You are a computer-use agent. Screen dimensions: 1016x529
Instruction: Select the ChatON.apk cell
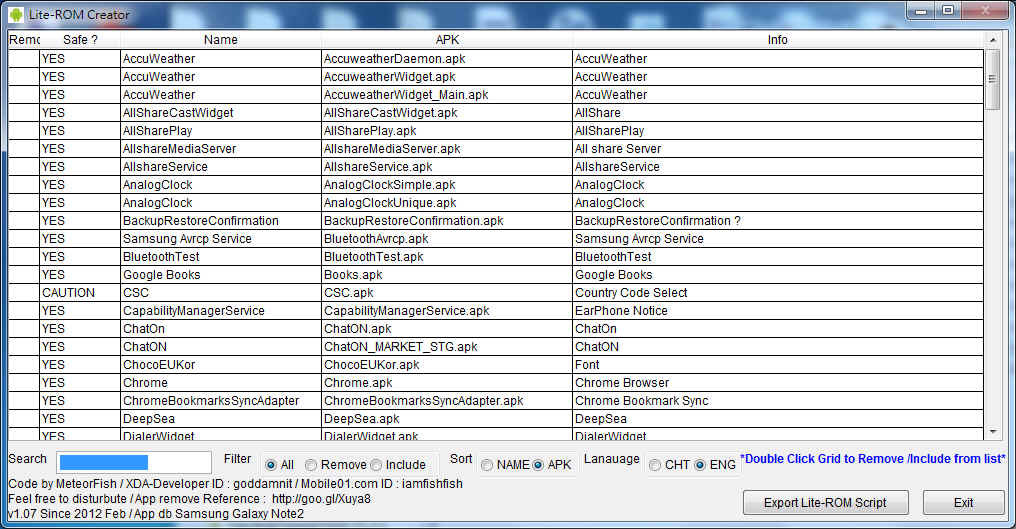[447, 329]
